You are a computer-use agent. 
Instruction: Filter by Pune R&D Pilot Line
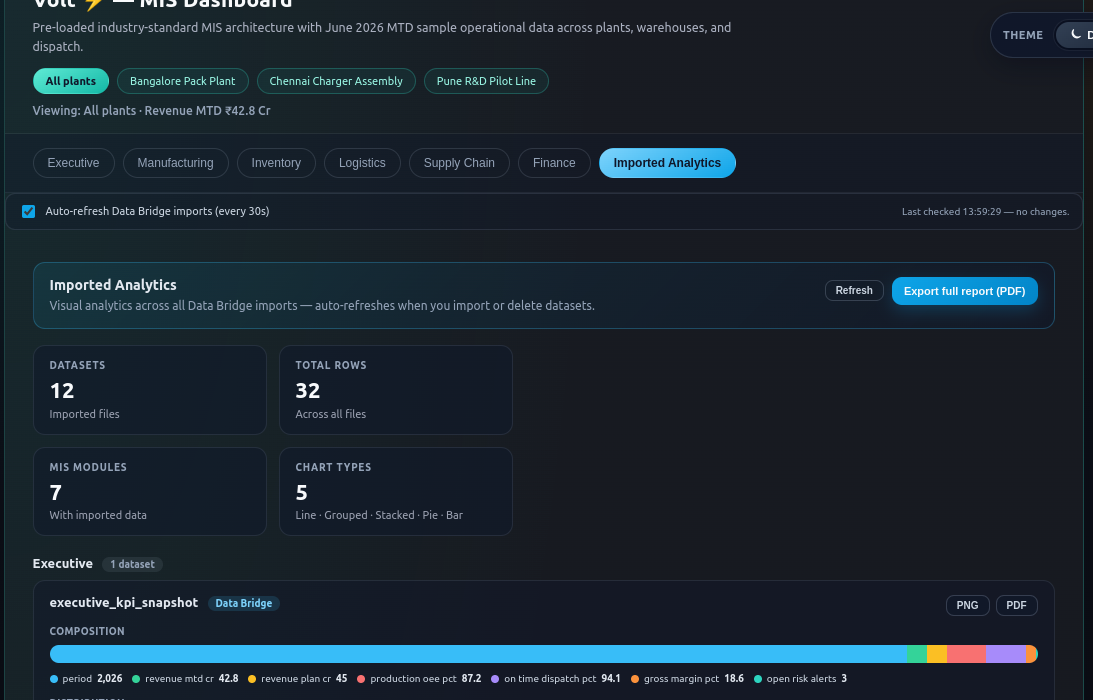pyautogui.click(x=486, y=81)
